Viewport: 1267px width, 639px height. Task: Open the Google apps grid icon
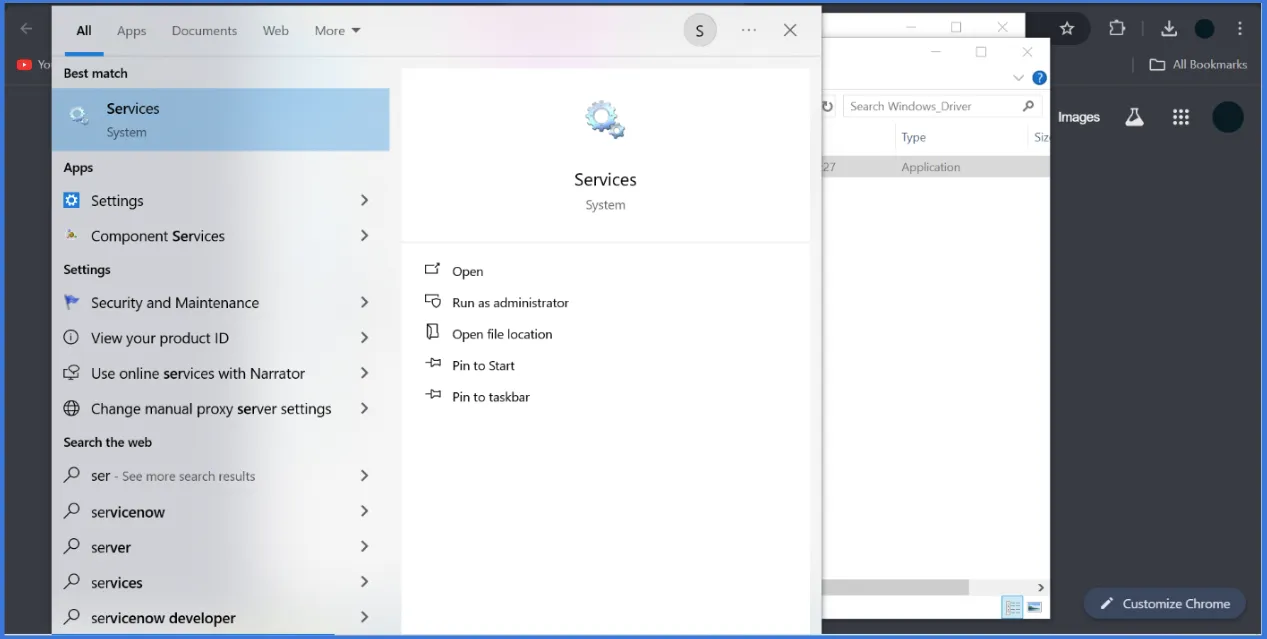1181,117
